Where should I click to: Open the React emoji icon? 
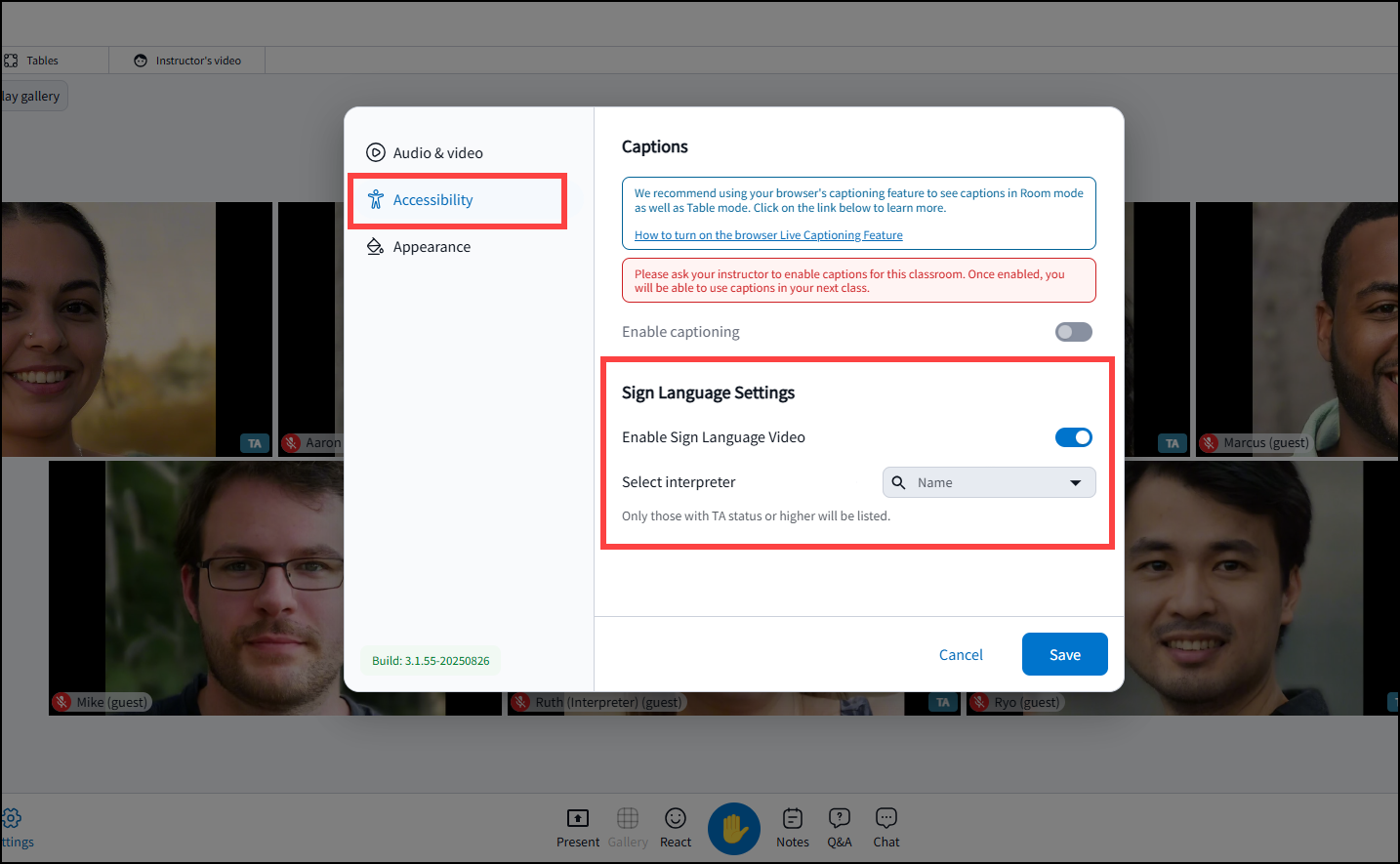[676, 818]
